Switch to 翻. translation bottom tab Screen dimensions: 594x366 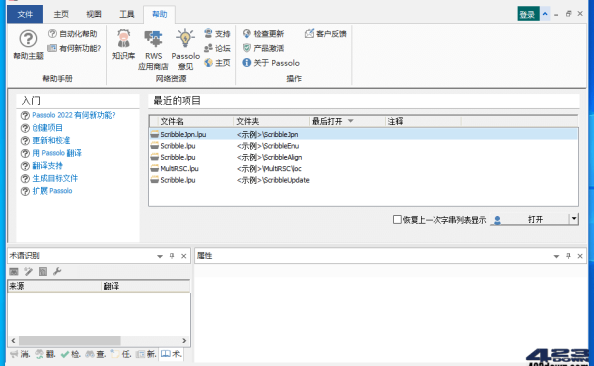pos(45,354)
